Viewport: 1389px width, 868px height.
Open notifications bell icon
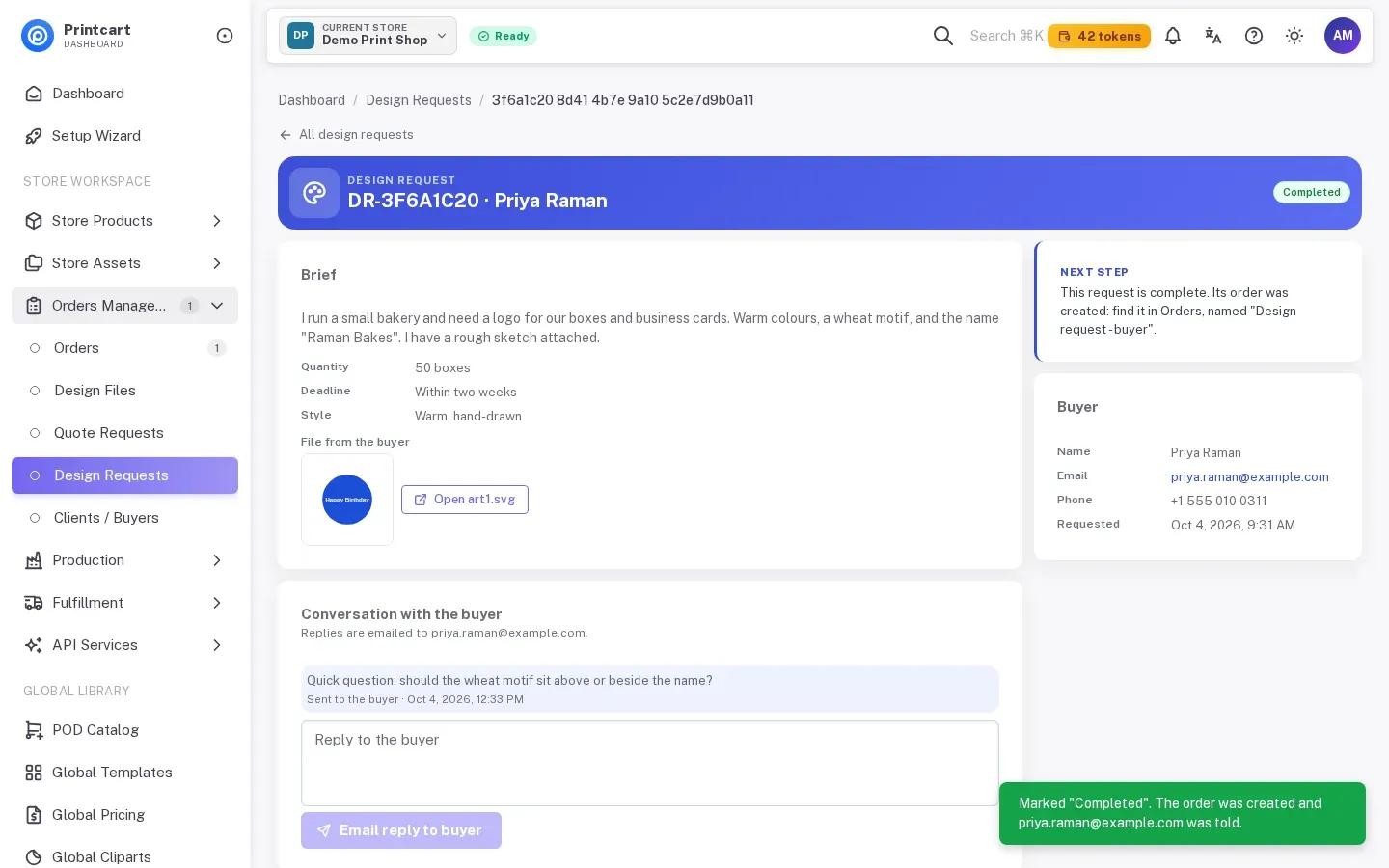click(1173, 36)
